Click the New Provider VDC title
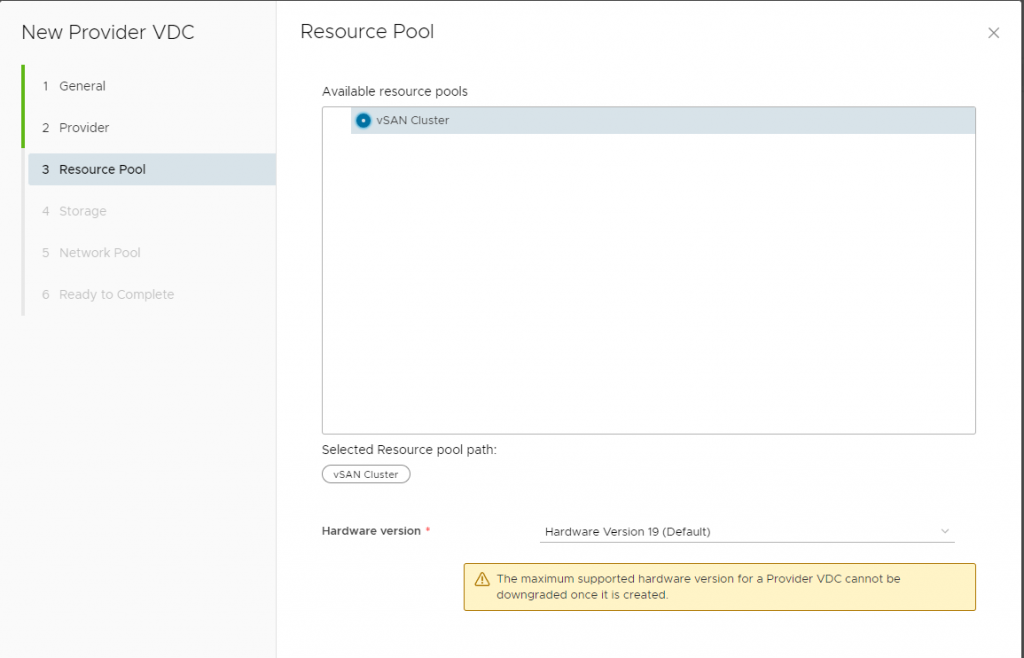 point(108,32)
